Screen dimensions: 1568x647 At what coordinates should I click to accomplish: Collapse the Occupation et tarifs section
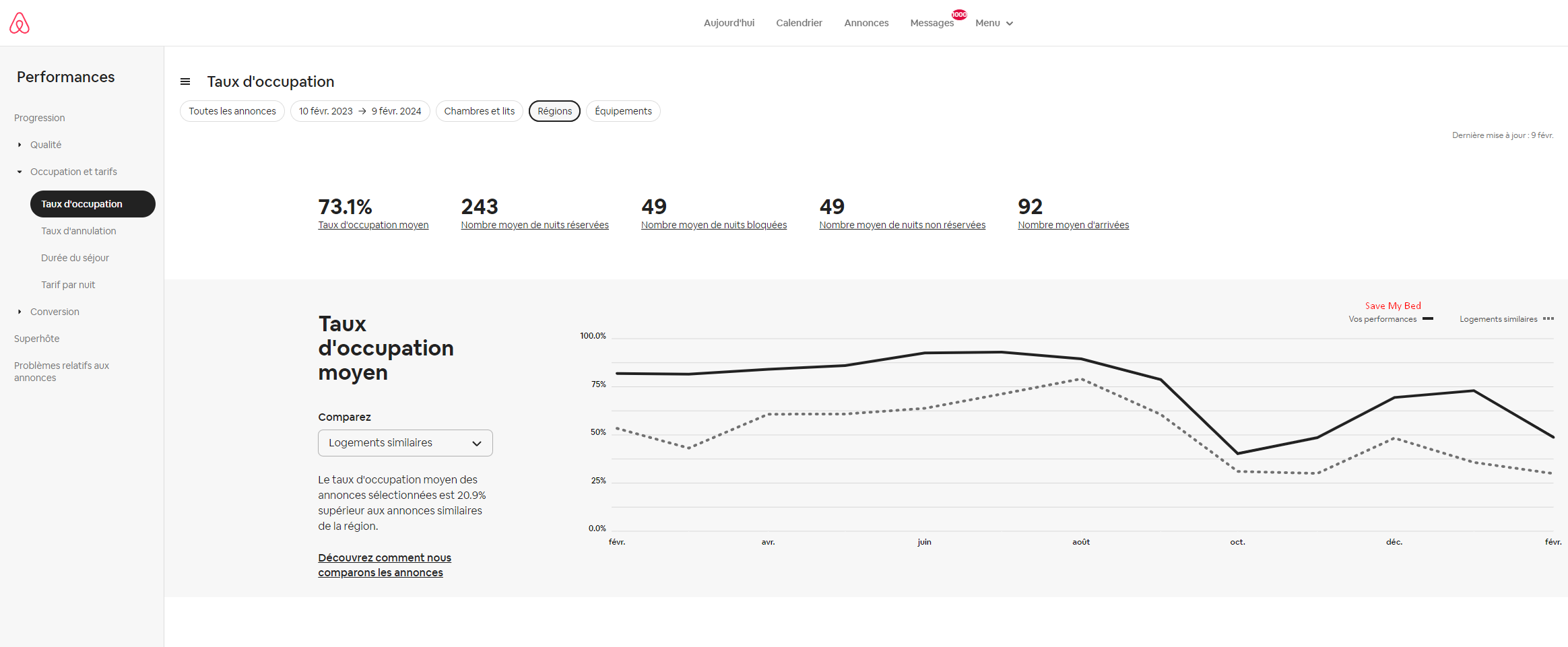click(20, 172)
